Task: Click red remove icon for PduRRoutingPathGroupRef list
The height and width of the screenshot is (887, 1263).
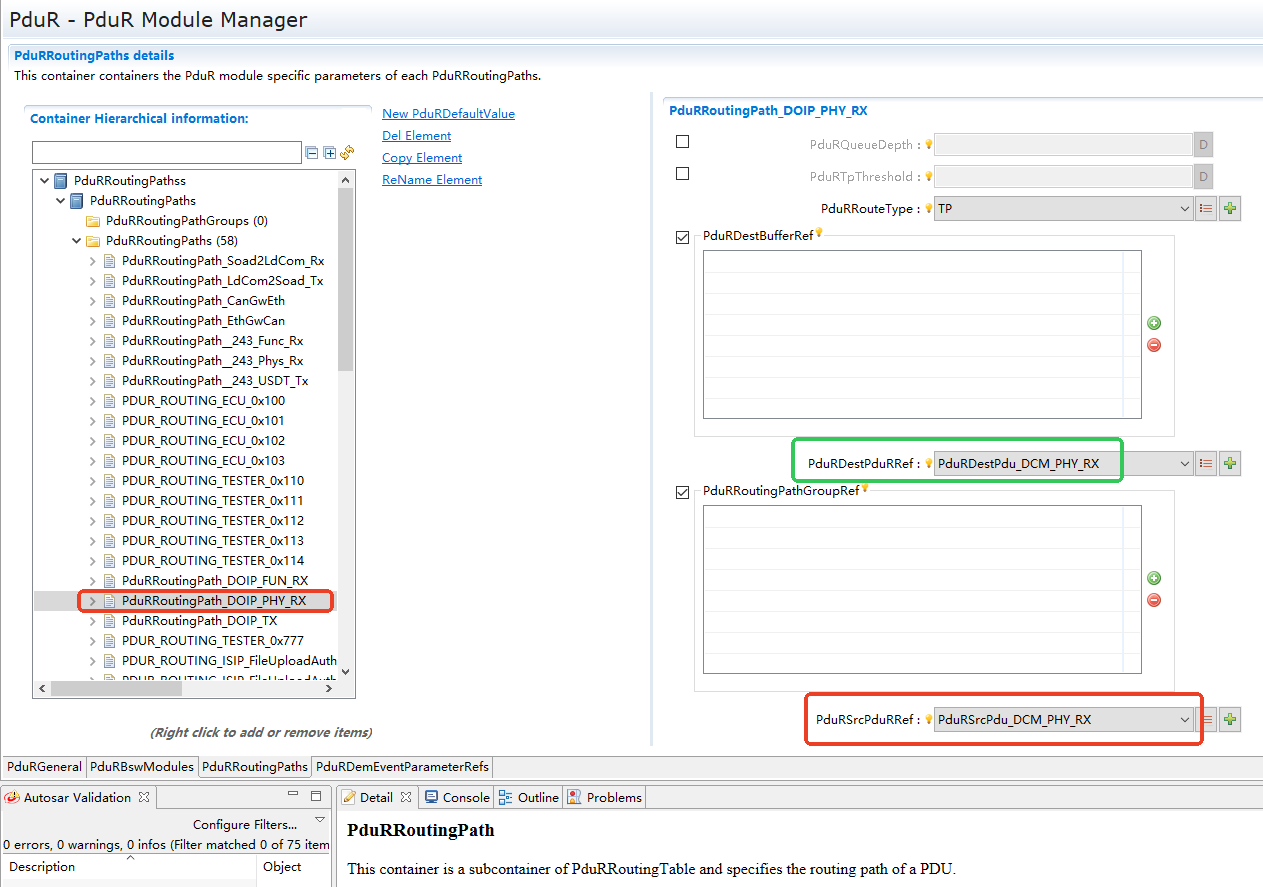Action: pyautogui.click(x=1154, y=600)
